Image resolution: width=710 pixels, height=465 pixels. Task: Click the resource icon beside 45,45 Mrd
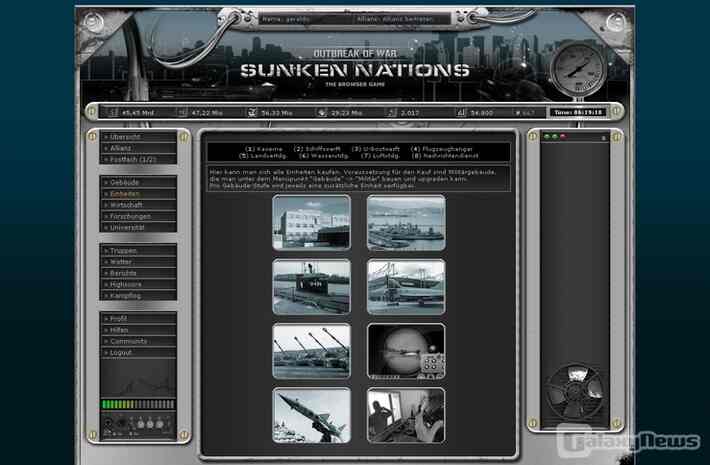coord(113,112)
